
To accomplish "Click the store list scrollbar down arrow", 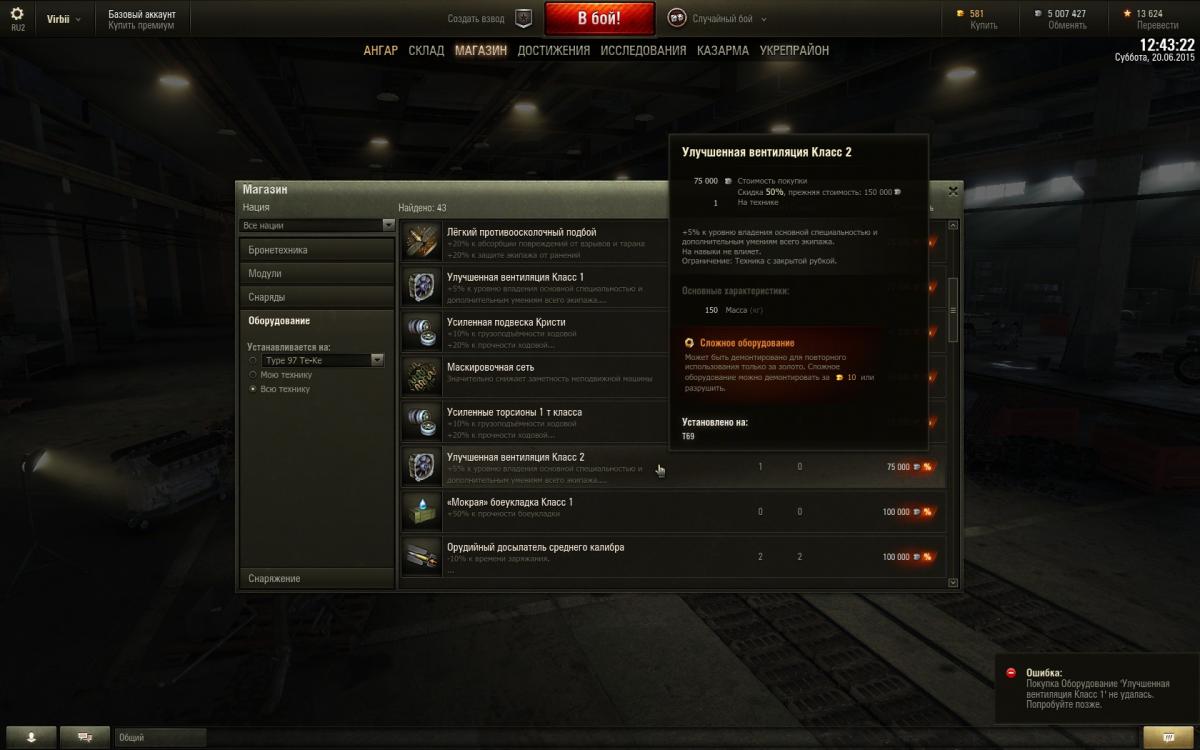I will [x=952, y=582].
